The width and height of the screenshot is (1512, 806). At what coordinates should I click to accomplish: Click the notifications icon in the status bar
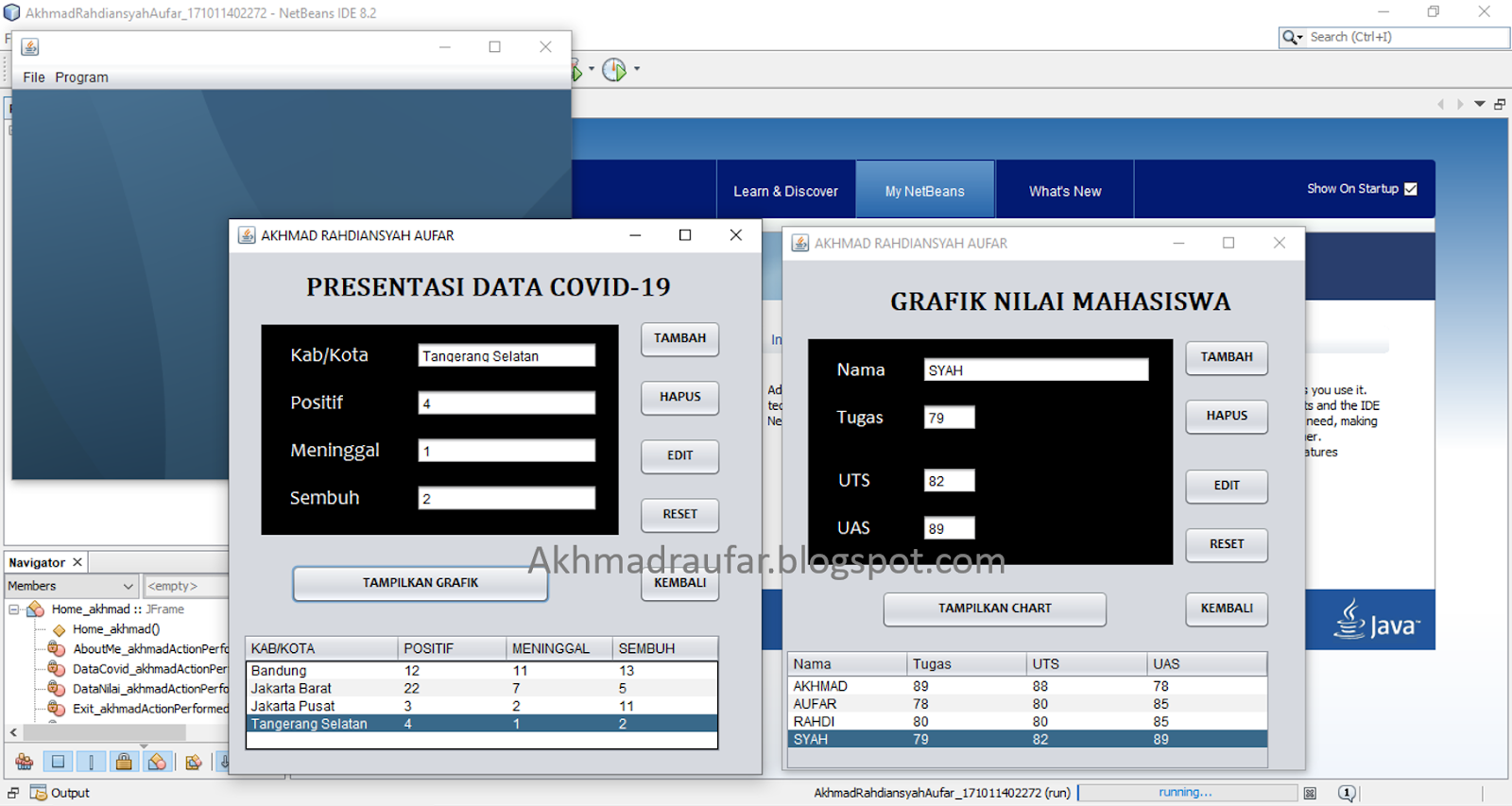(x=1348, y=793)
